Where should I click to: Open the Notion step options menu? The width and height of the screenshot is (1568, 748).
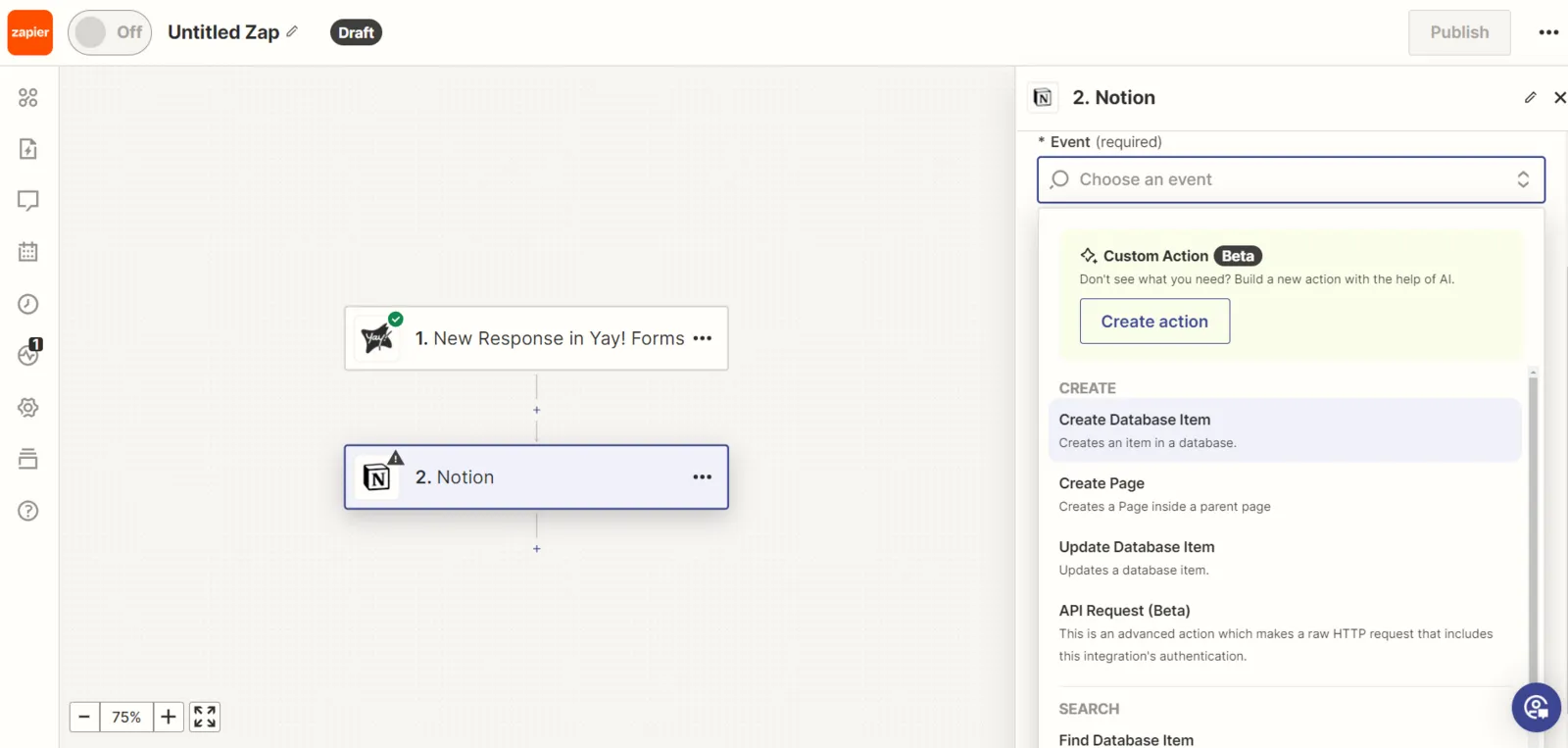(702, 477)
